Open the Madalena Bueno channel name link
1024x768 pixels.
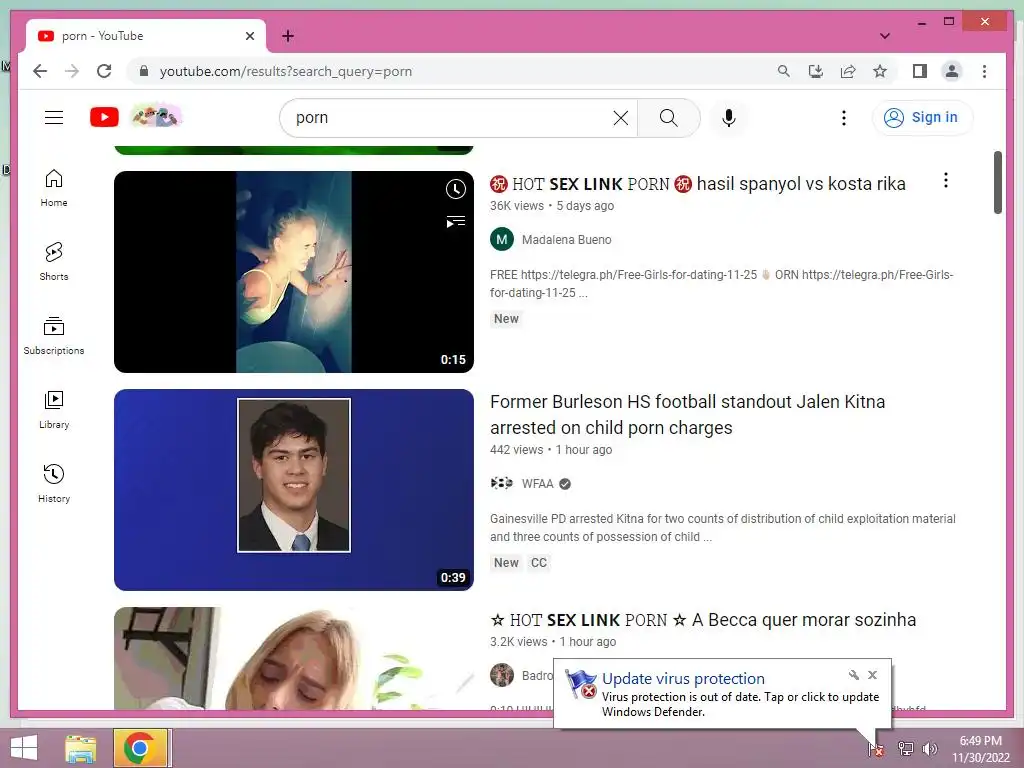[566, 240]
